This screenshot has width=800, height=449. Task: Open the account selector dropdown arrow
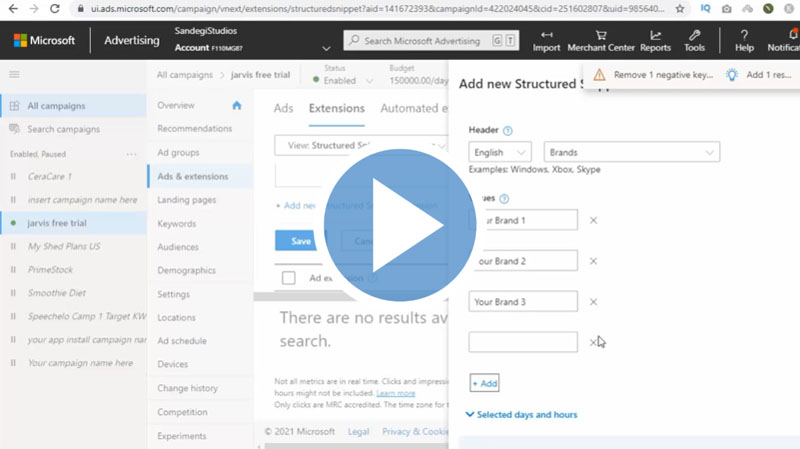[327, 48]
